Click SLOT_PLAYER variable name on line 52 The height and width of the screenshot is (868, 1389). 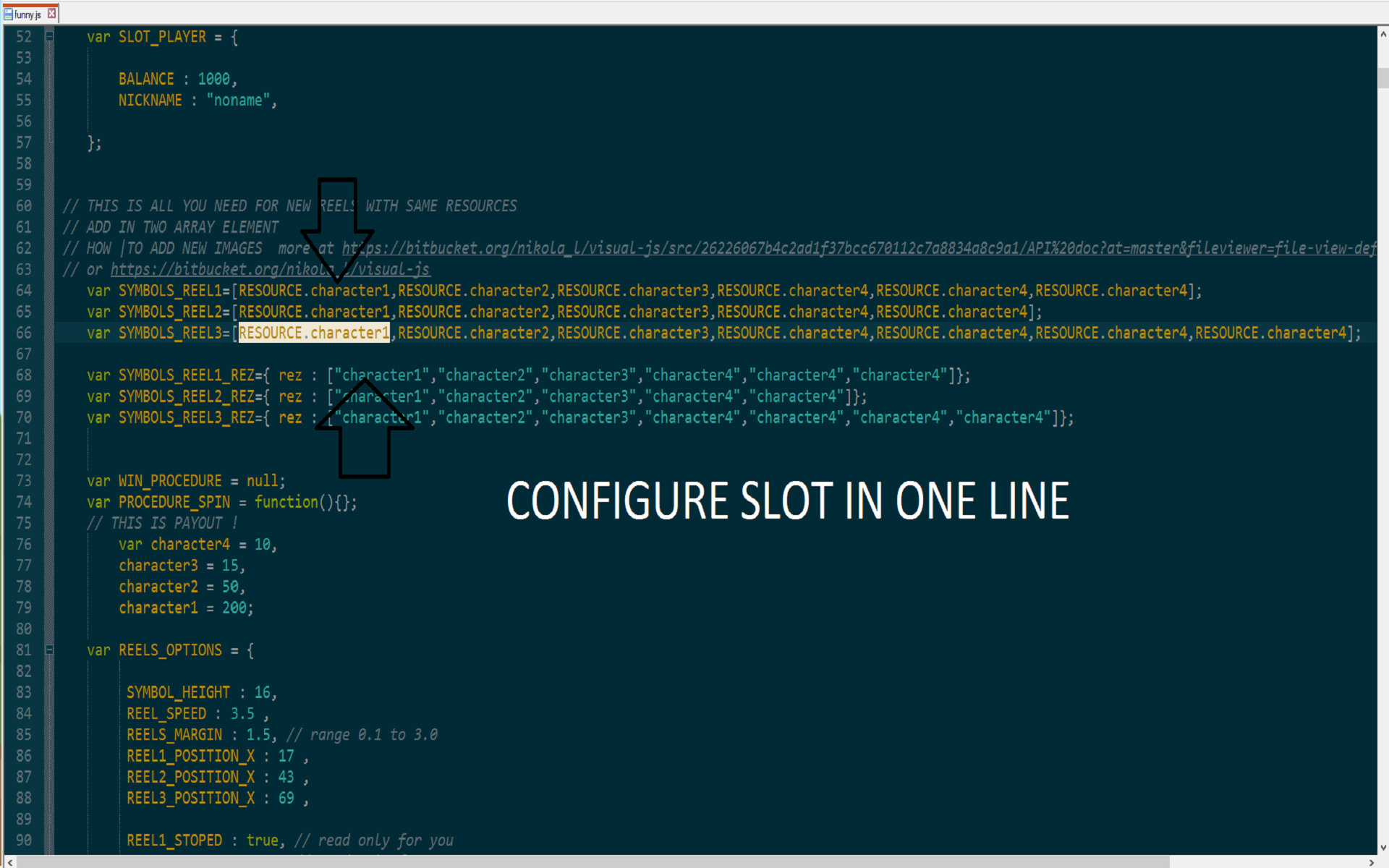point(162,37)
